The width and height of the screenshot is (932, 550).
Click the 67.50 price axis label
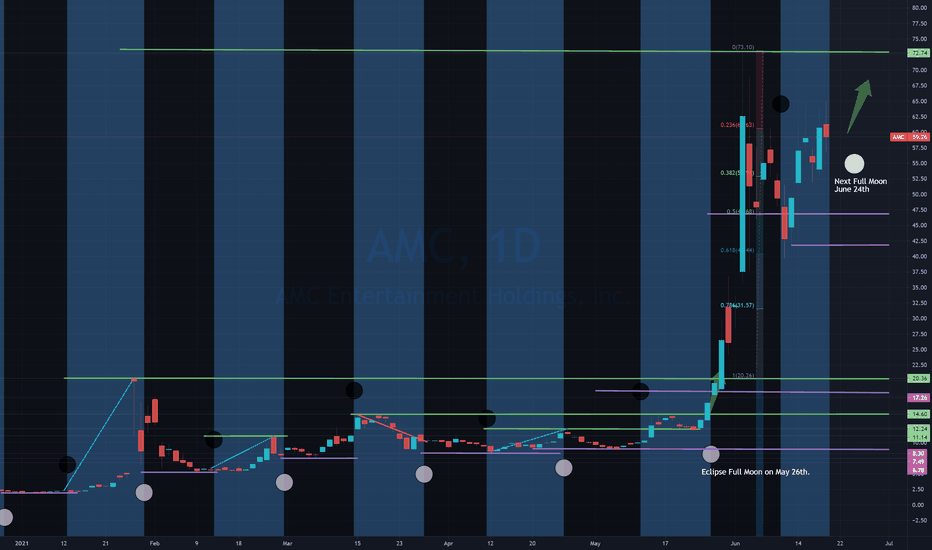point(919,86)
